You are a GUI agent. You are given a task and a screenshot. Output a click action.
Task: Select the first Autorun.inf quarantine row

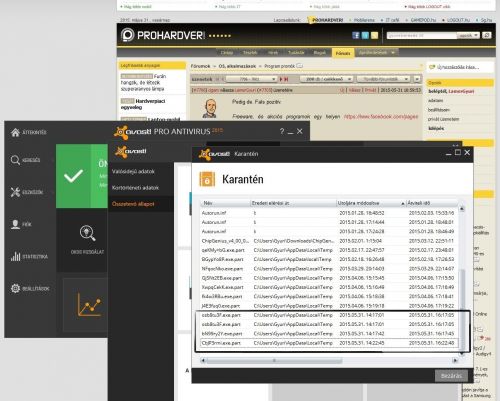(329, 213)
